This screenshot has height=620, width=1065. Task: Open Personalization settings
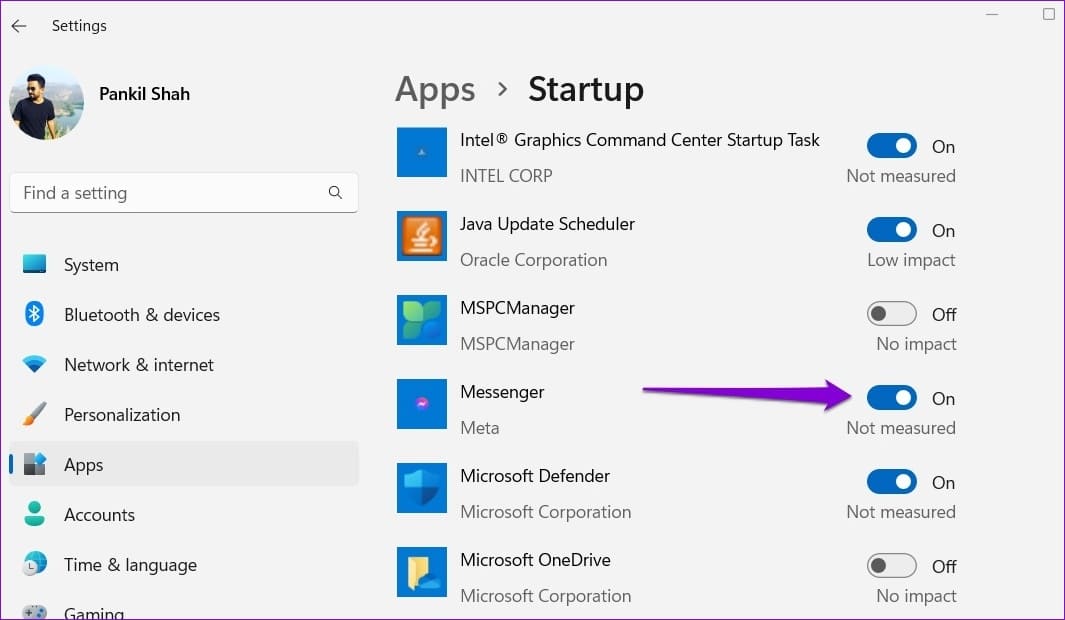pos(122,415)
